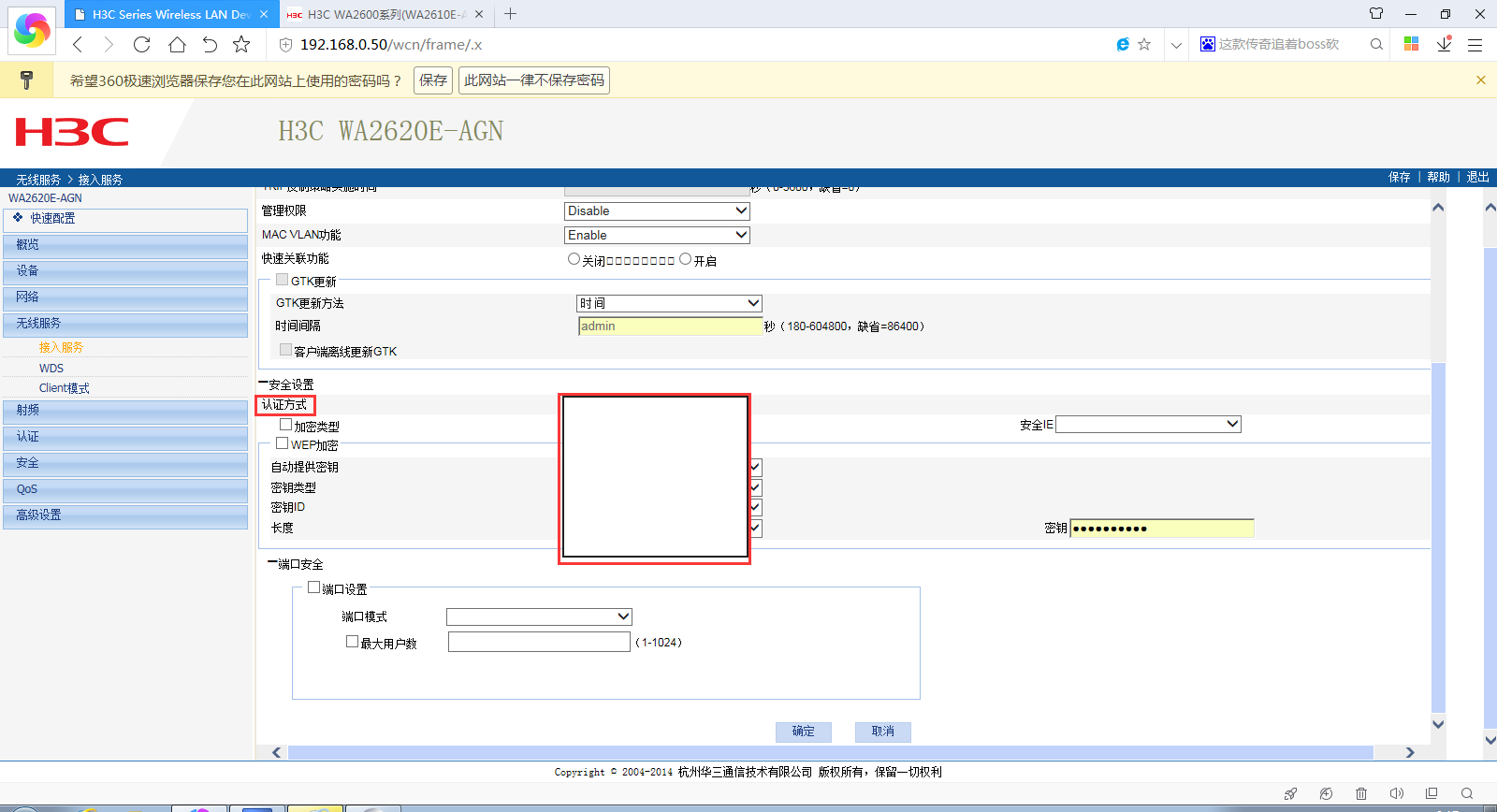Screen dimensions: 1497x812
Task: Check the 最大用户数 checkbox
Action: click(x=353, y=642)
